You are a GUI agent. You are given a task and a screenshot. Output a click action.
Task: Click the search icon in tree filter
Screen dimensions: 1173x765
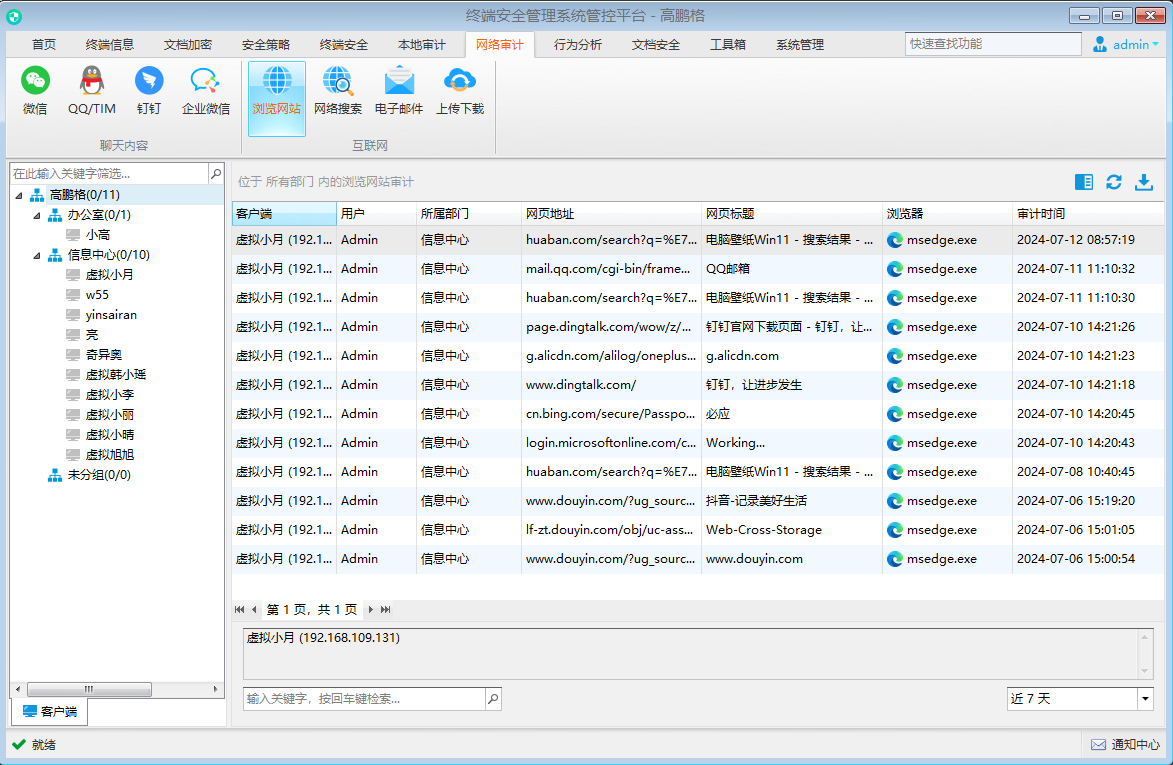[215, 173]
